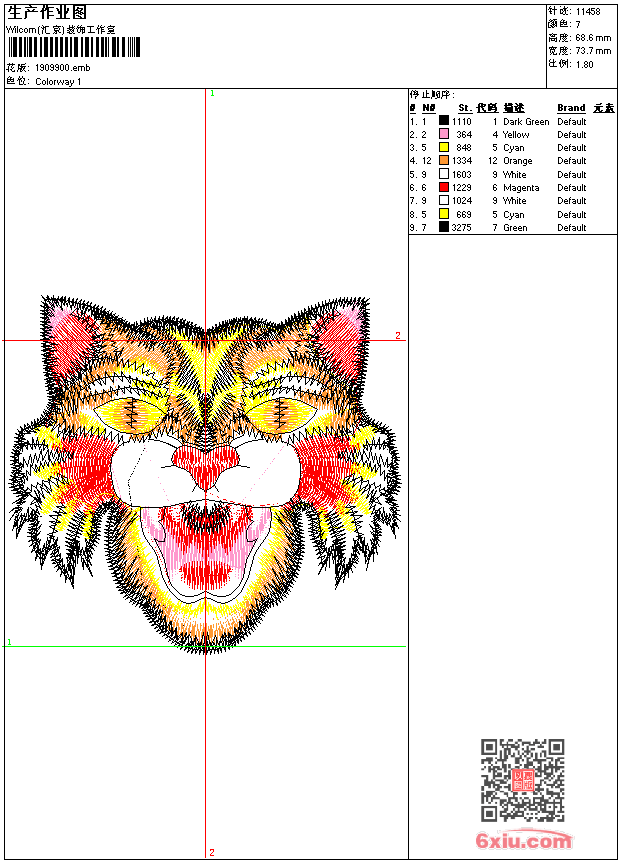Select the height value '68.6 mm'
620x860 pixels.
pyautogui.click(x=593, y=38)
